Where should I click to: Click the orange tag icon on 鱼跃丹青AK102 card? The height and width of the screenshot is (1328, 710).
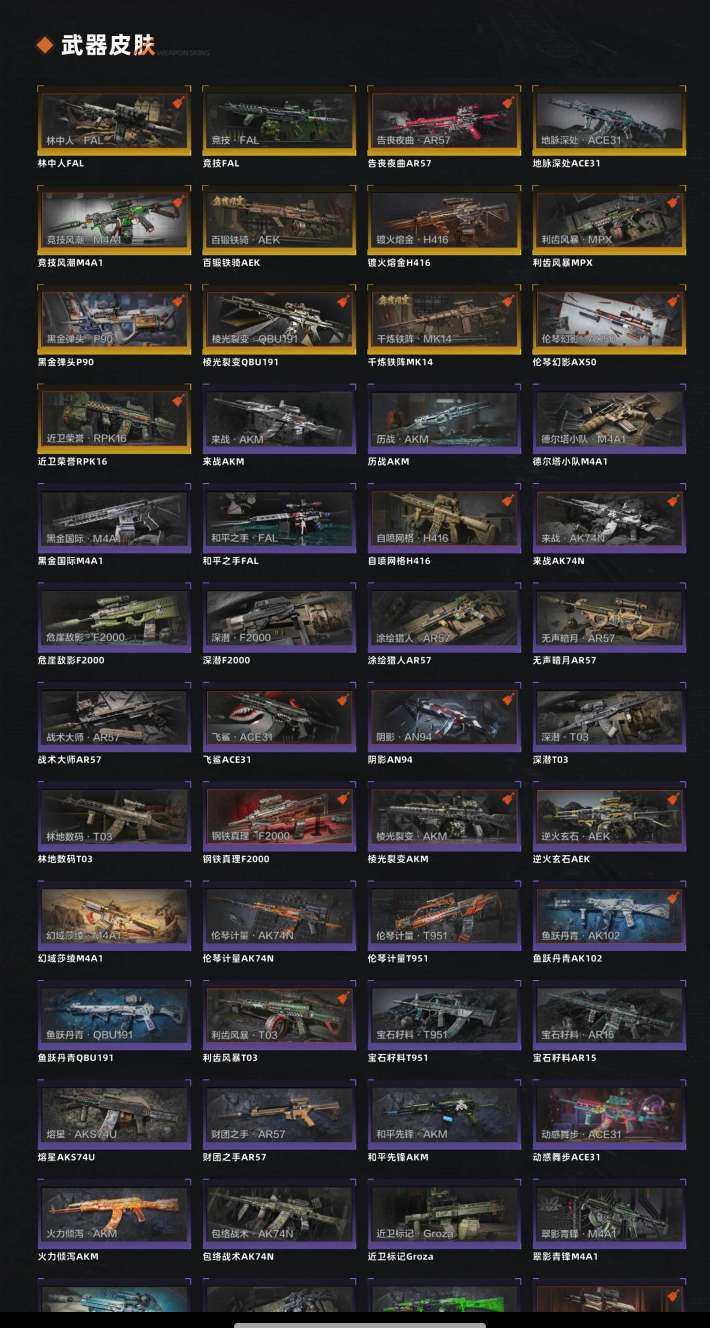pos(675,898)
